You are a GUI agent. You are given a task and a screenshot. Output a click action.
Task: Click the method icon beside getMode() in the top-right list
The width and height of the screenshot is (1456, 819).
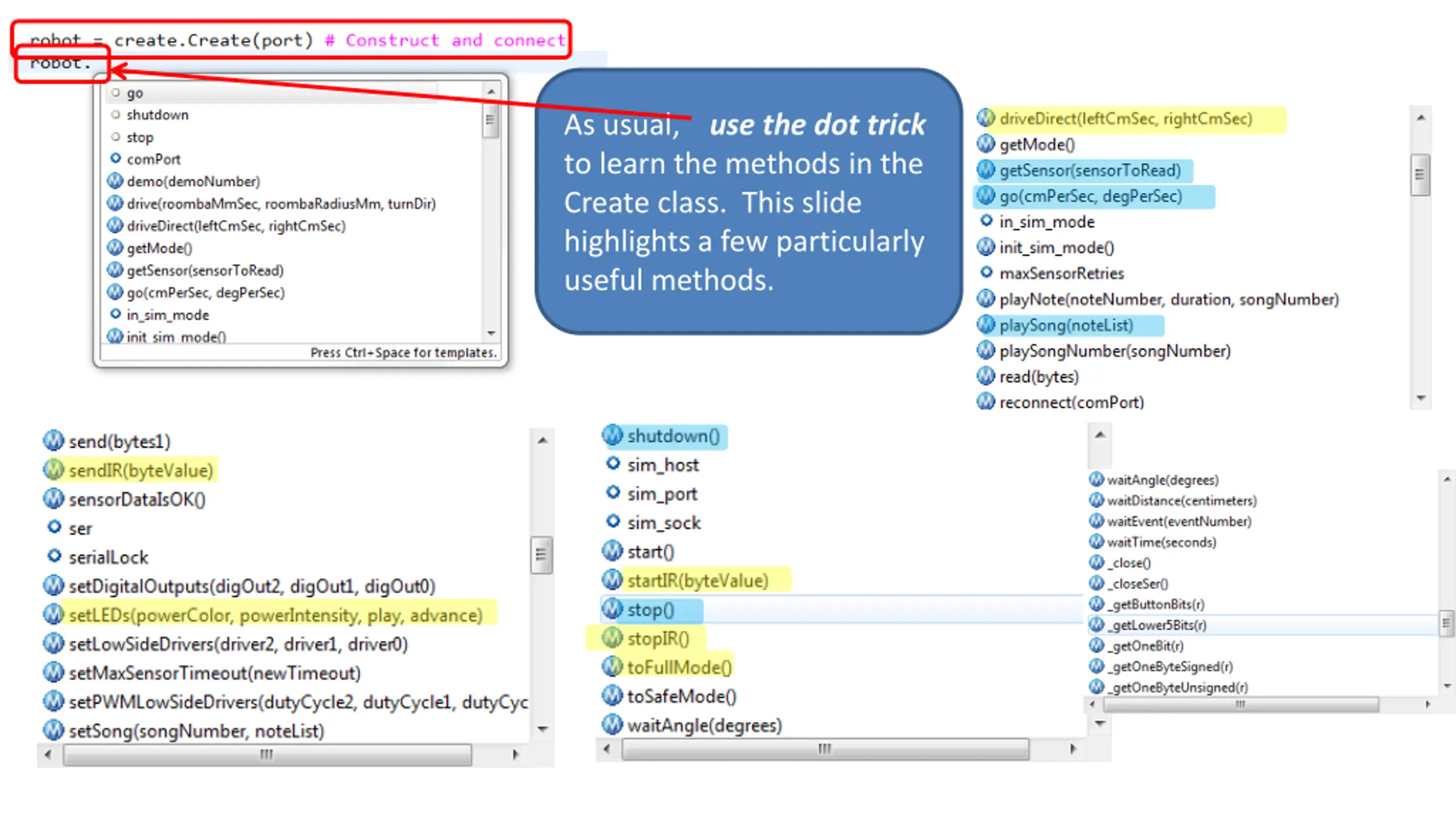986,144
